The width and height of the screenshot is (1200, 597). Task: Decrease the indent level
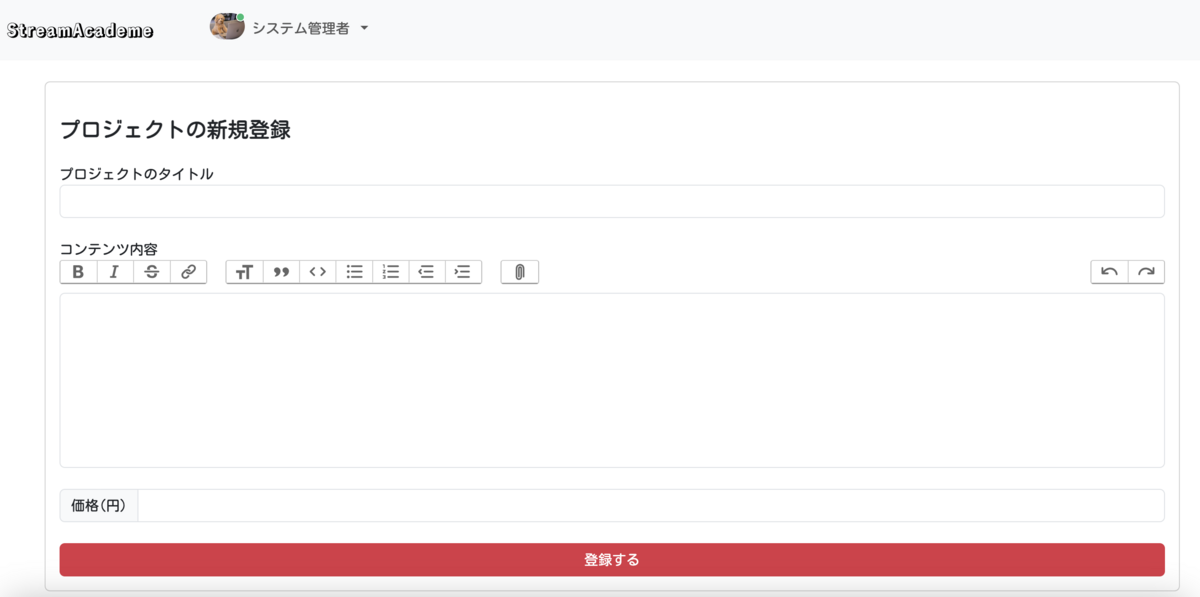coord(427,272)
